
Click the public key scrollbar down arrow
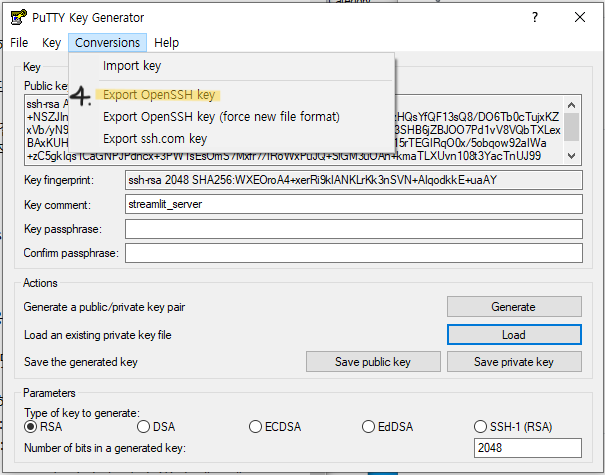click(x=571, y=156)
